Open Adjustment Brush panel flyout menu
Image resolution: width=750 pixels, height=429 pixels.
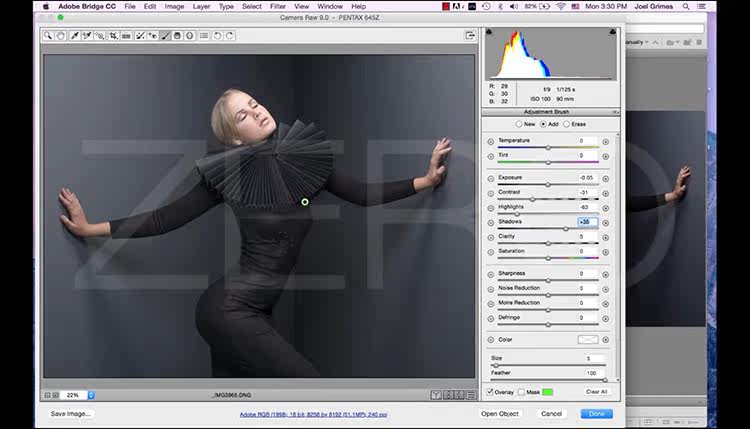click(x=616, y=112)
